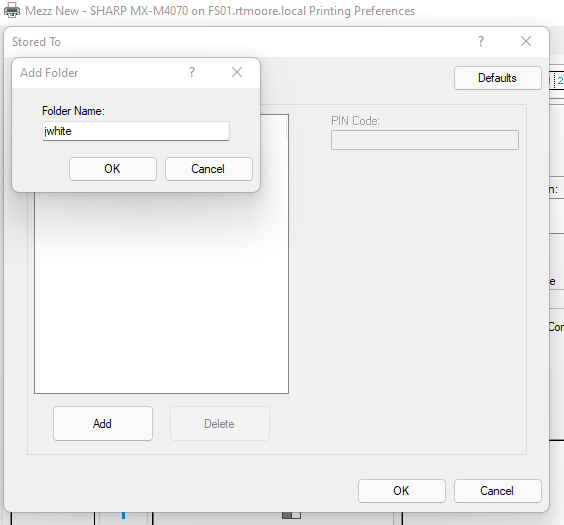
Task: Close the Add Folder dialog
Action: 237,72
